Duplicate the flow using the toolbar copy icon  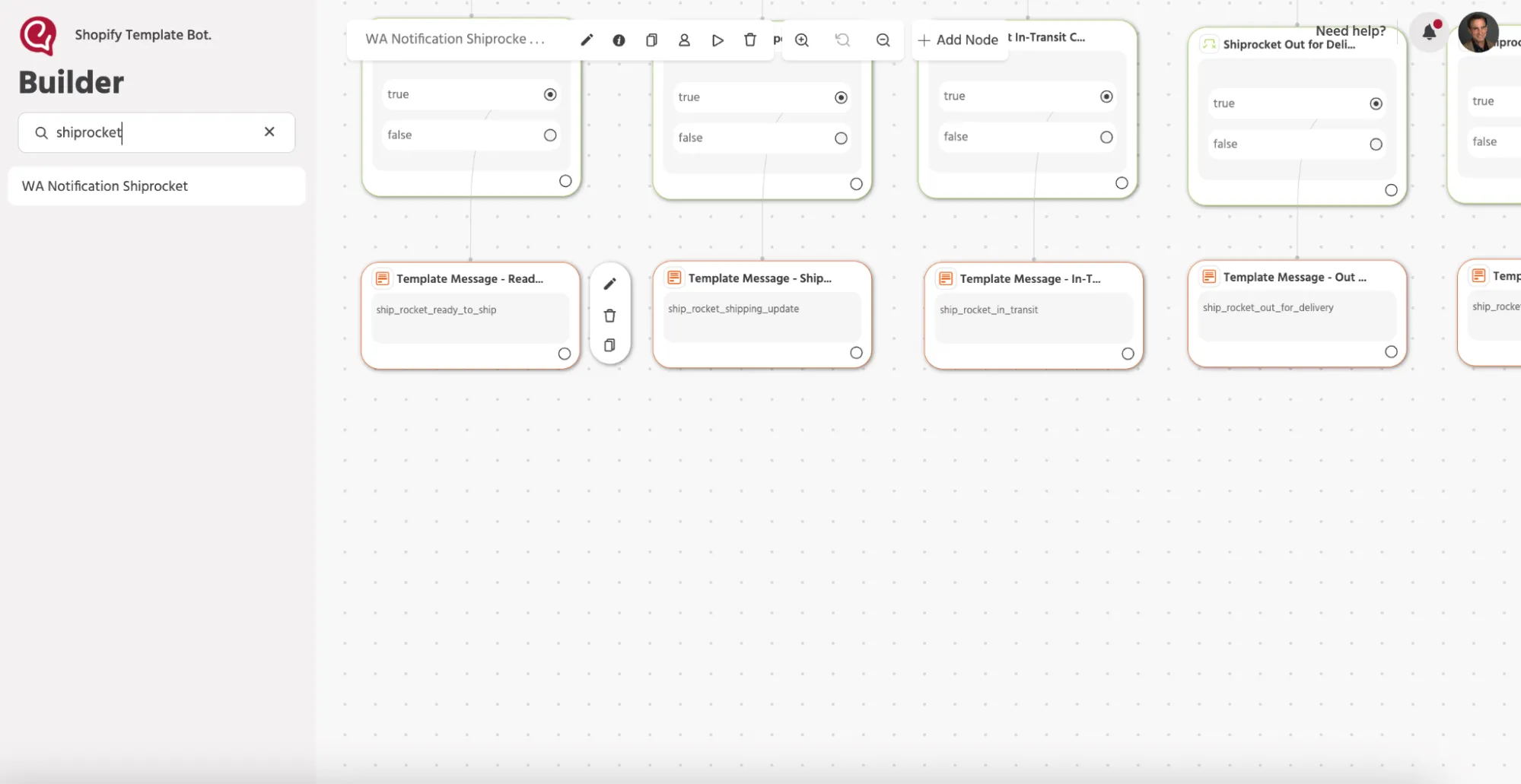click(651, 40)
